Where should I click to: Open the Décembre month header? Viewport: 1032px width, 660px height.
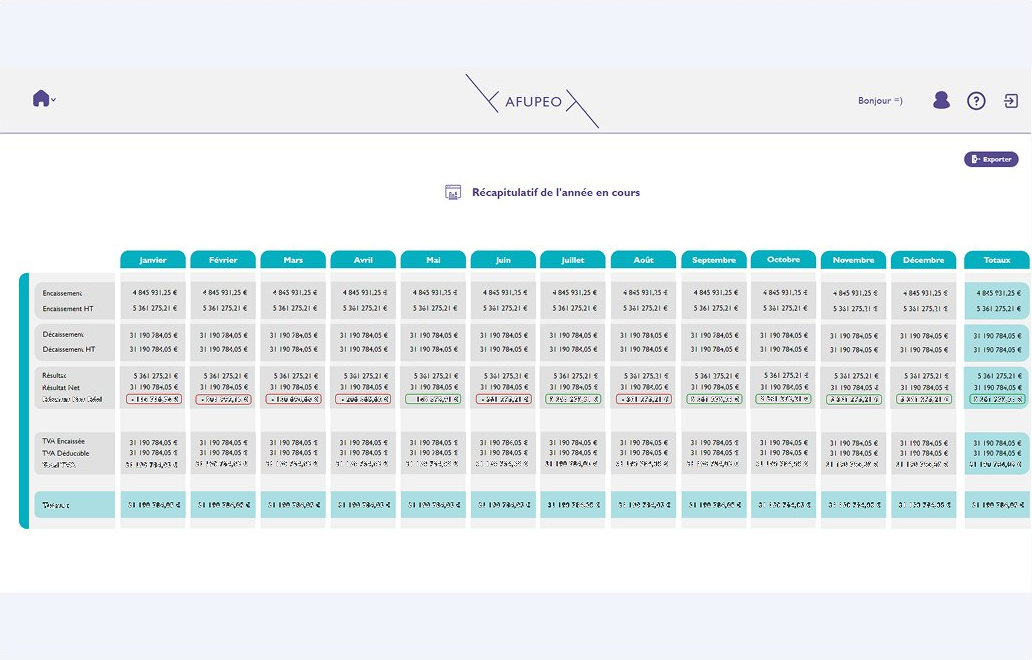(x=923, y=260)
